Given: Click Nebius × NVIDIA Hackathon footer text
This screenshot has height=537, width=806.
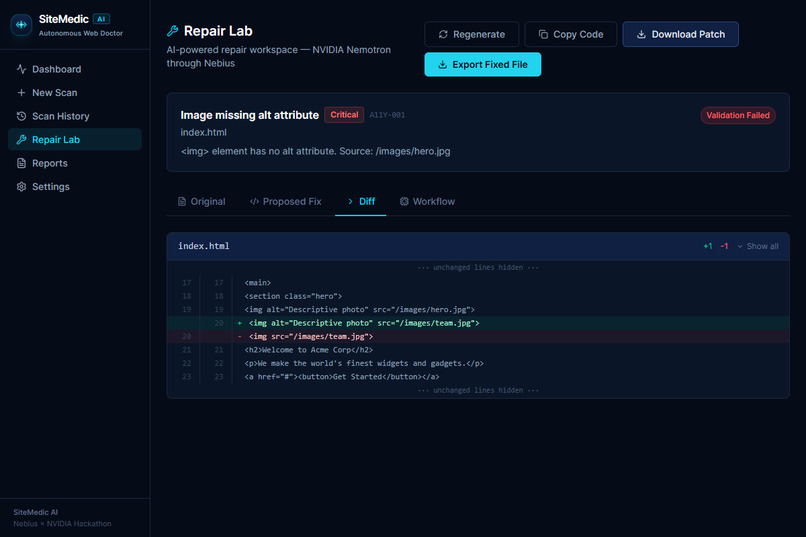Looking at the screenshot, I should point(62,524).
